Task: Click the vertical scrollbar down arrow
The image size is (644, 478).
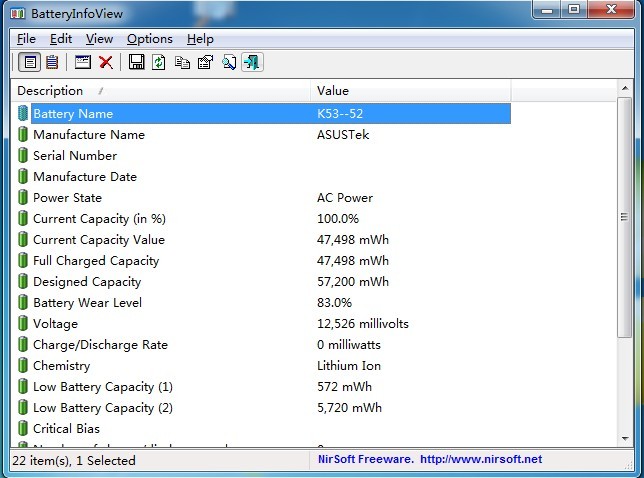Action: (625, 439)
